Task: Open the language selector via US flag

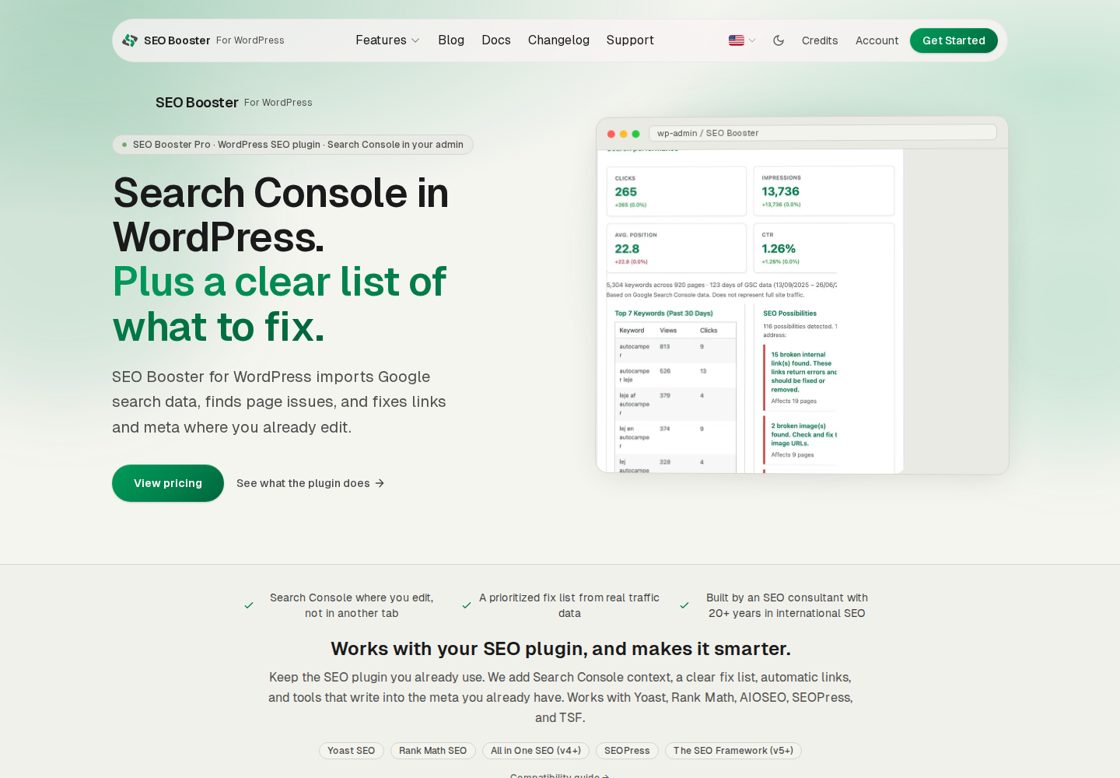Action: [741, 41]
